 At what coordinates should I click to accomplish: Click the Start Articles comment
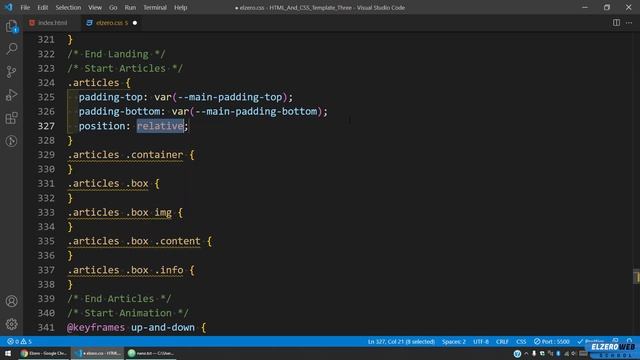pos(125,69)
